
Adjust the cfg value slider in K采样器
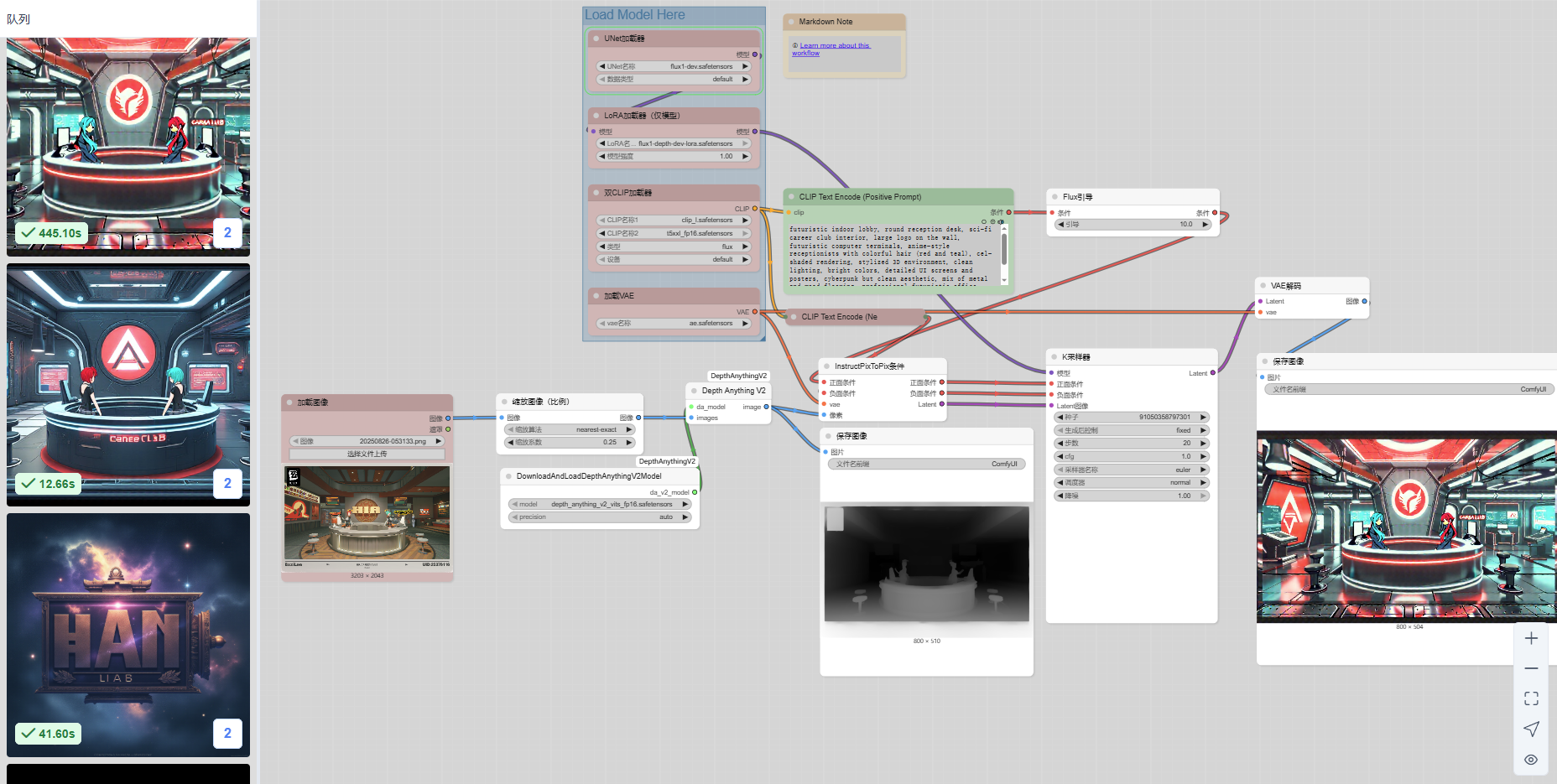click(x=1131, y=456)
